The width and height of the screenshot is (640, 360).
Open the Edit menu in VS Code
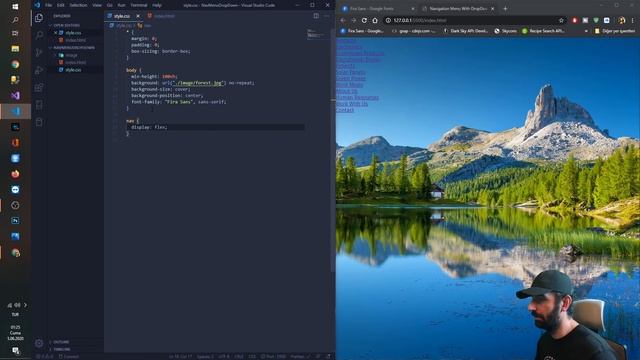coord(61,5)
